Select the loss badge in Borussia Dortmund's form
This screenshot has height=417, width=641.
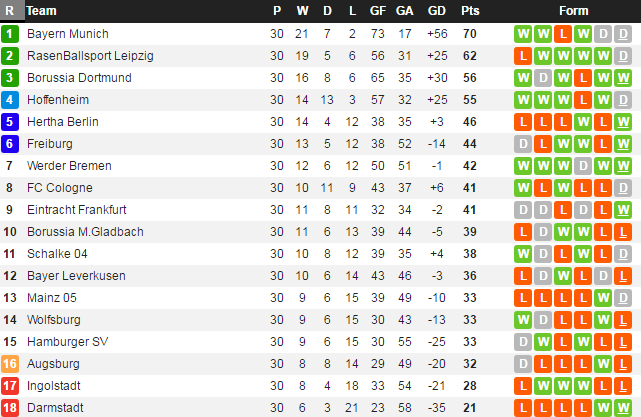[x=583, y=77]
